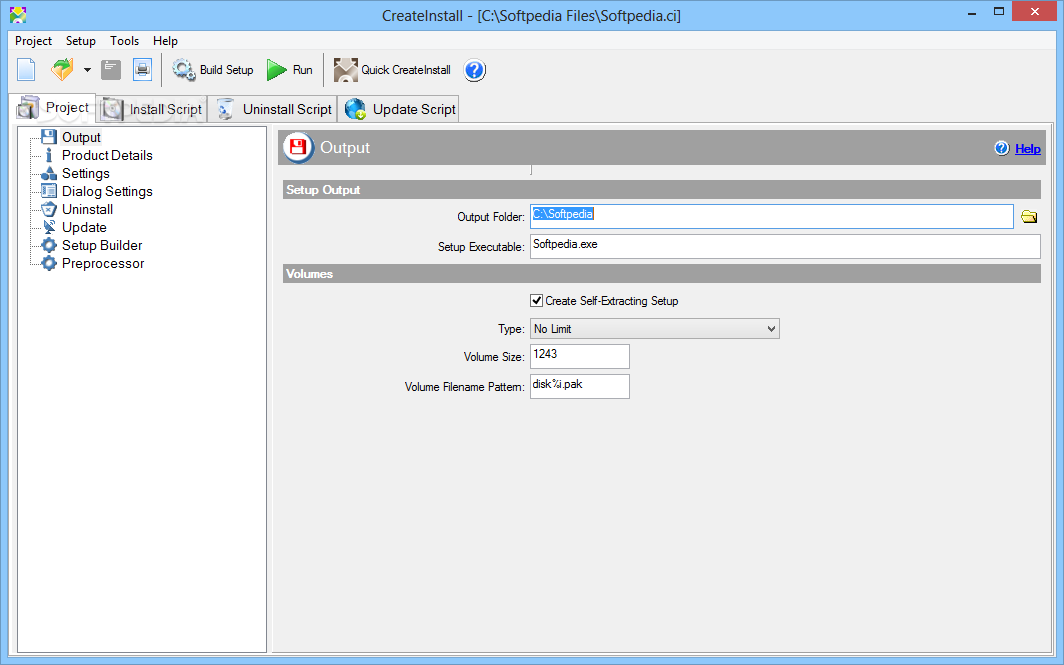Select Settings in the project tree
Viewport: 1064px width, 665px height.
86,174
